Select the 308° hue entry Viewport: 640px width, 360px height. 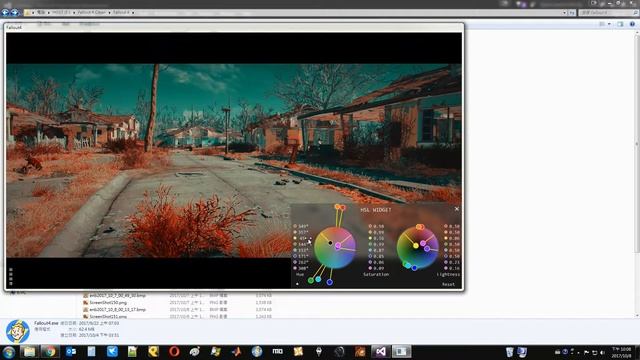(x=301, y=268)
